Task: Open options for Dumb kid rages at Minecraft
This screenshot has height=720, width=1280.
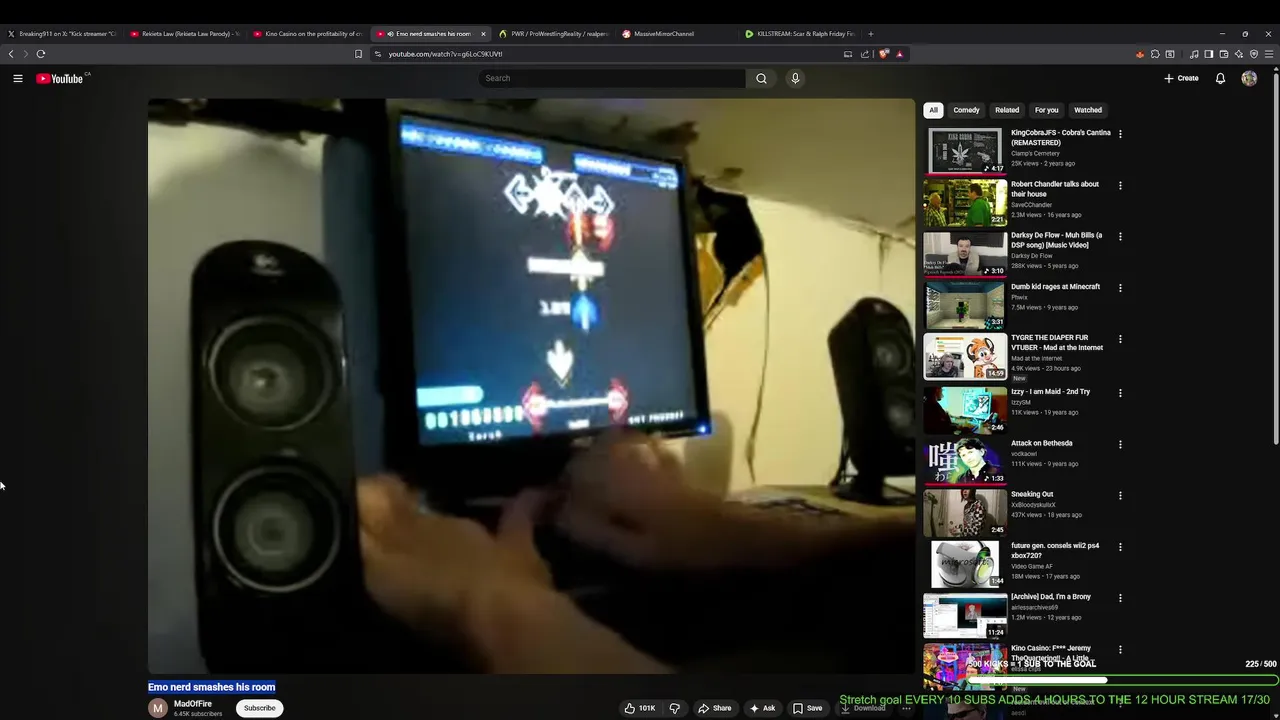Action: point(1120,288)
